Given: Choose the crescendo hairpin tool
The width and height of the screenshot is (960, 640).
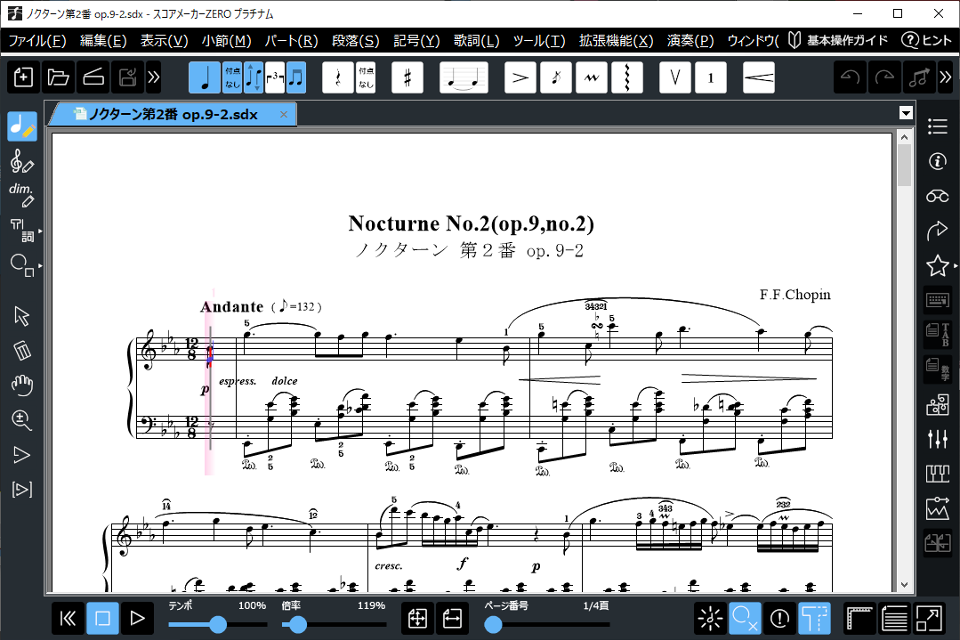Looking at the screenshot, I should (759, 77).
